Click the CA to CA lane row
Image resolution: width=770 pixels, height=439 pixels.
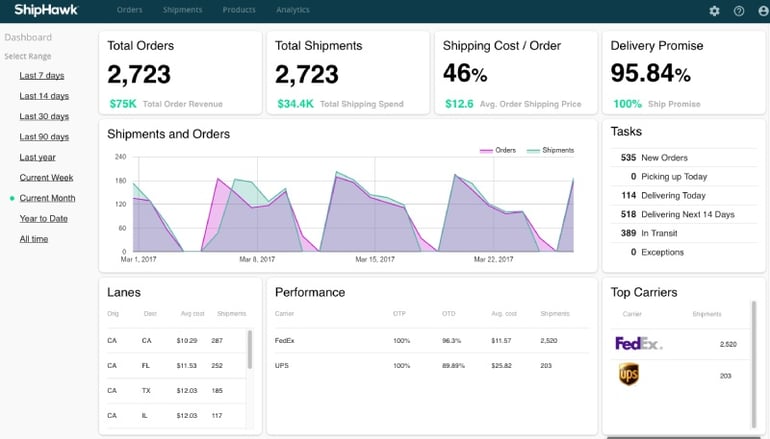point(176,340)
